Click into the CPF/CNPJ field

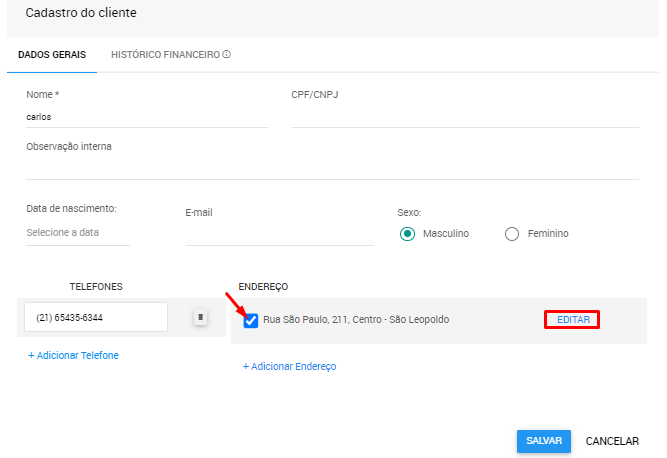click(464, 116)
